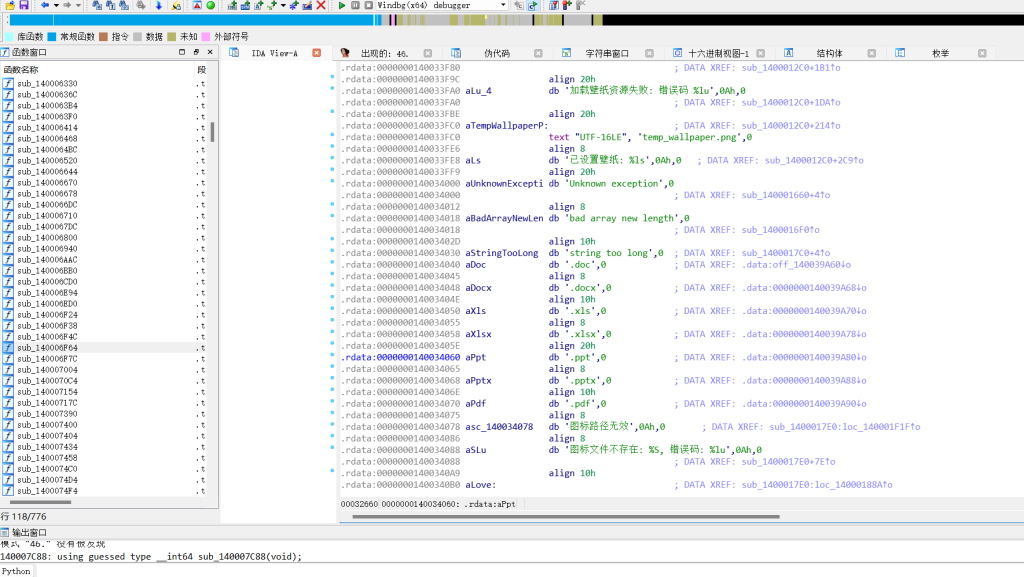Click the back navigation arrow
1024x577 pixels.
pyautogui.click(x=44, y=5)
